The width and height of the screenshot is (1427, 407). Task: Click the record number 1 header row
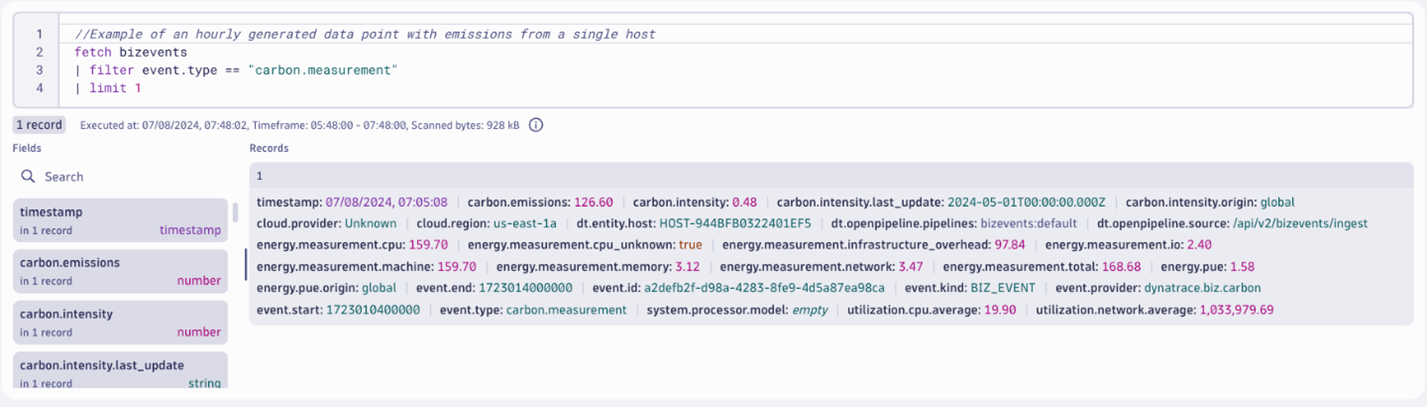click(x=831, y=175)
